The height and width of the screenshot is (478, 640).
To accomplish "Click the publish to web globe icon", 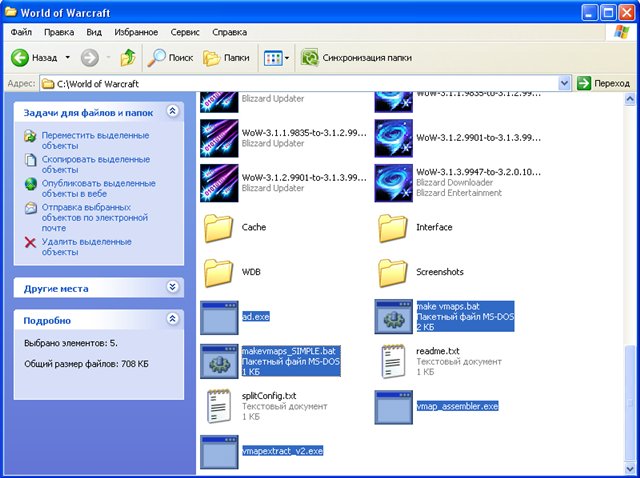I will point(30,184).
